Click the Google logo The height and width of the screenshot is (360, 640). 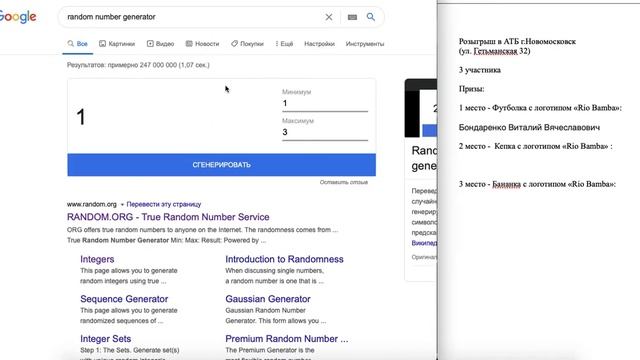(x=18, y=17)
